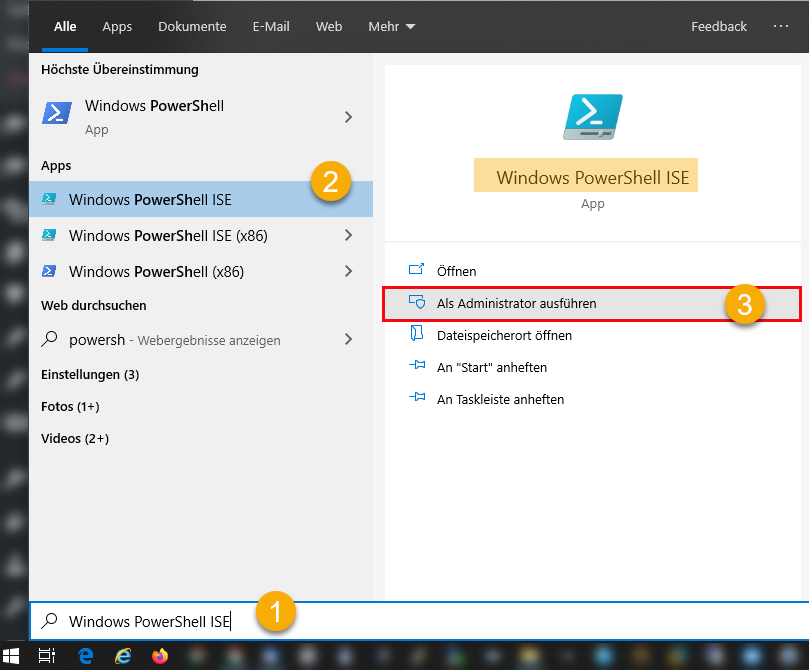Screen dimensions: 809x670
Task: Expand Windows PowerShell (x86) chevron
Action: (349, 271)
